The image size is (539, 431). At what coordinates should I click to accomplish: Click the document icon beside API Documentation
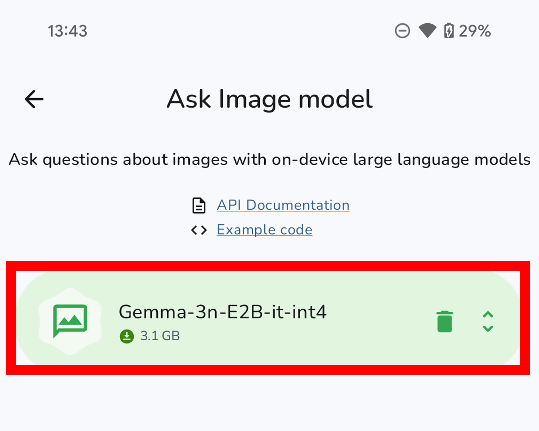coord(199,206)
